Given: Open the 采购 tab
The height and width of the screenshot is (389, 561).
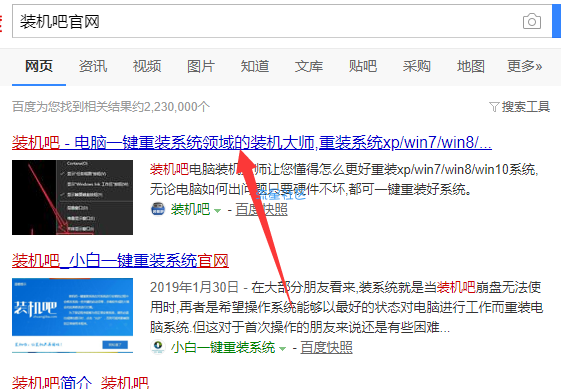Looking at the screenshot, I should coord(416,66).
